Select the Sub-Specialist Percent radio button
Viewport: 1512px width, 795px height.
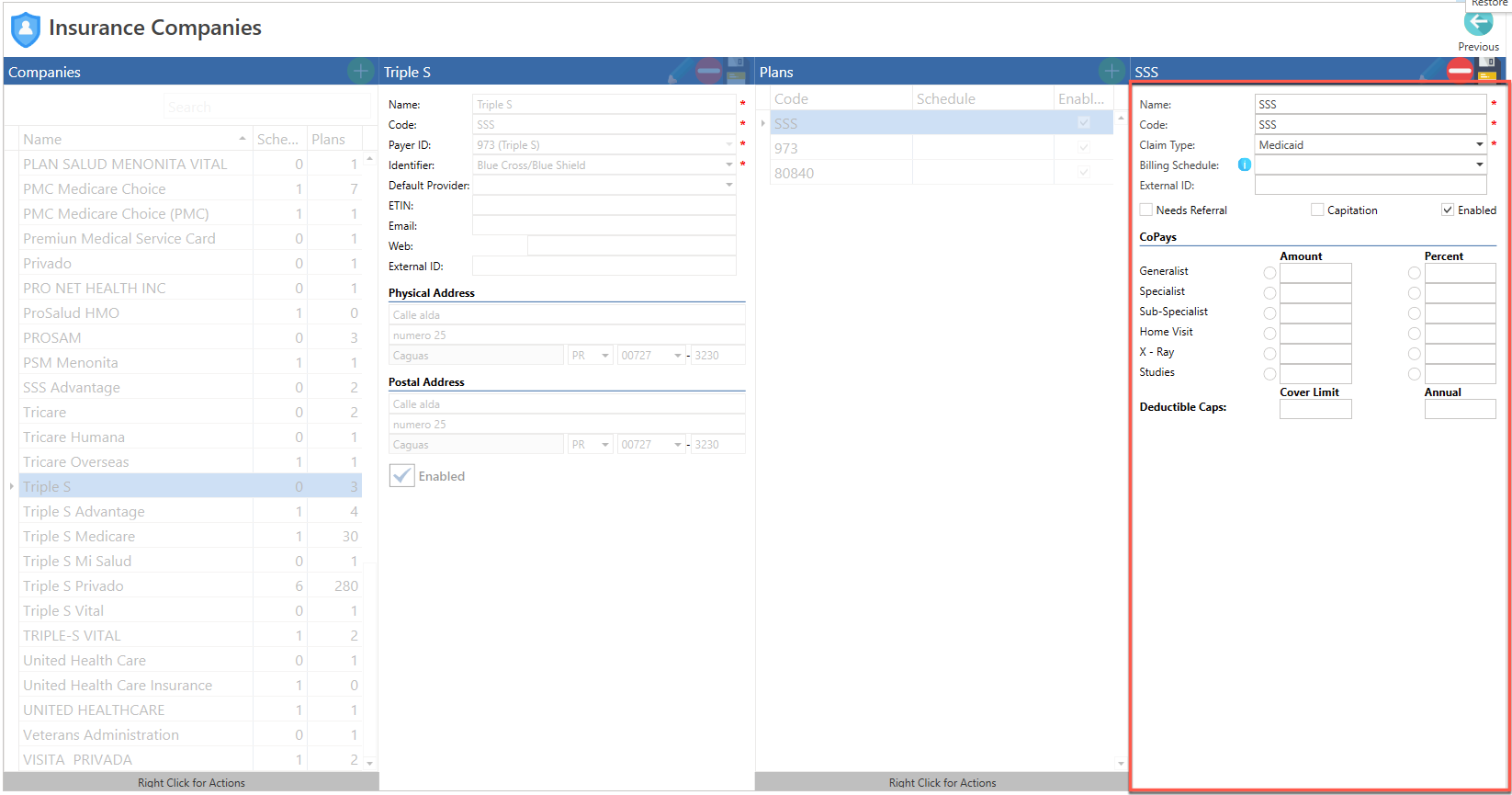point(1414,313)
